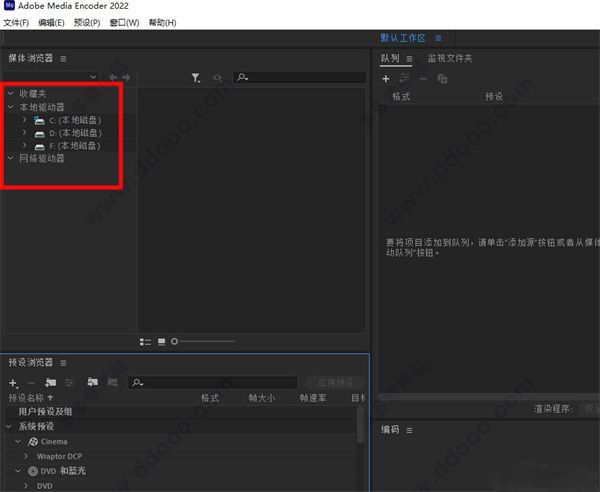The width and height of the screenshot is (600, 492).
Task: Collapse the Cinema preset category
Action: click(18, 441)
